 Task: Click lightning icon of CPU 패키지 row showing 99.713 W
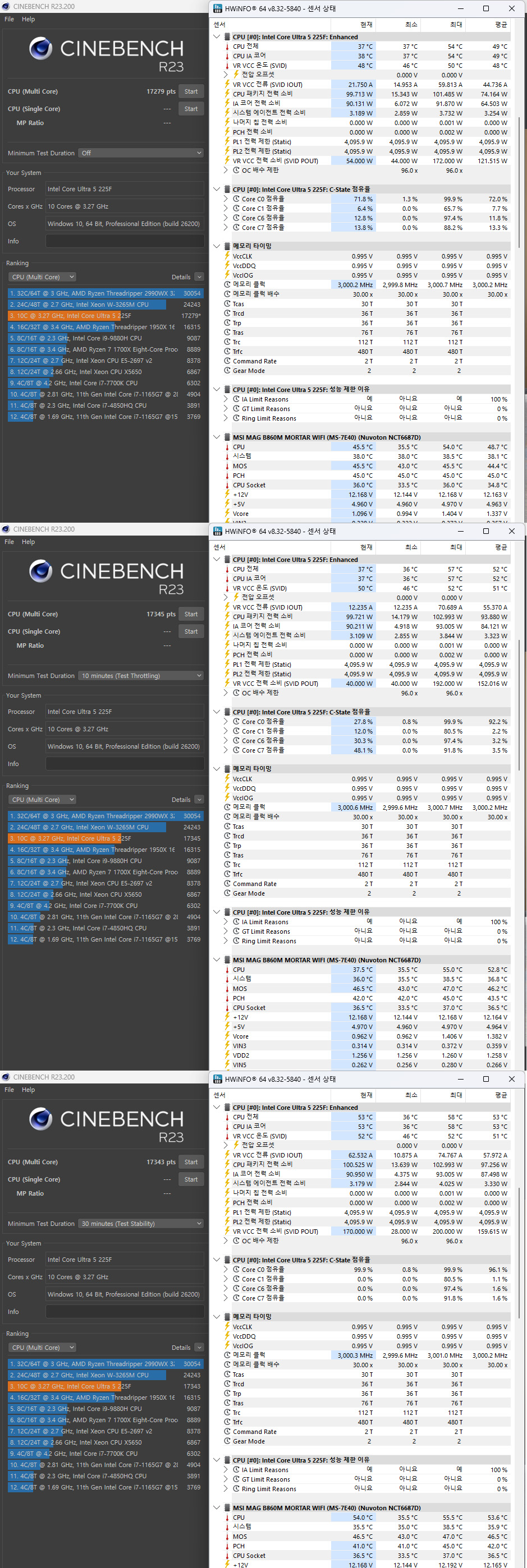(x=227, y=94)
